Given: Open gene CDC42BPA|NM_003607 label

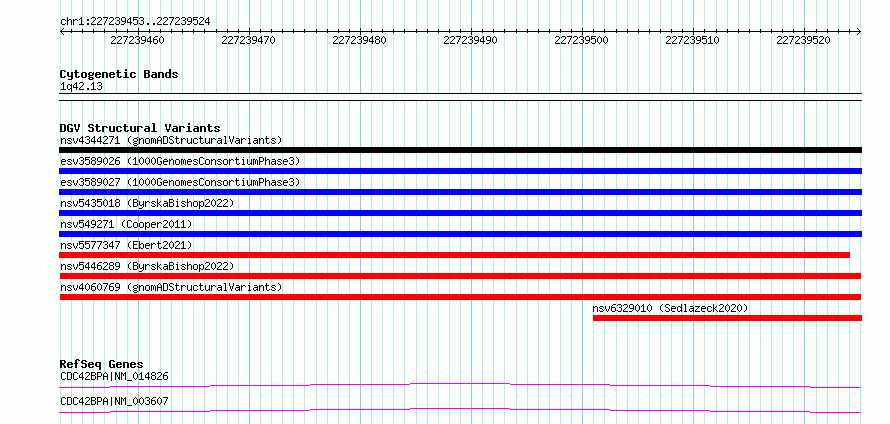Looking at the screenshot, I should (114, 402).
